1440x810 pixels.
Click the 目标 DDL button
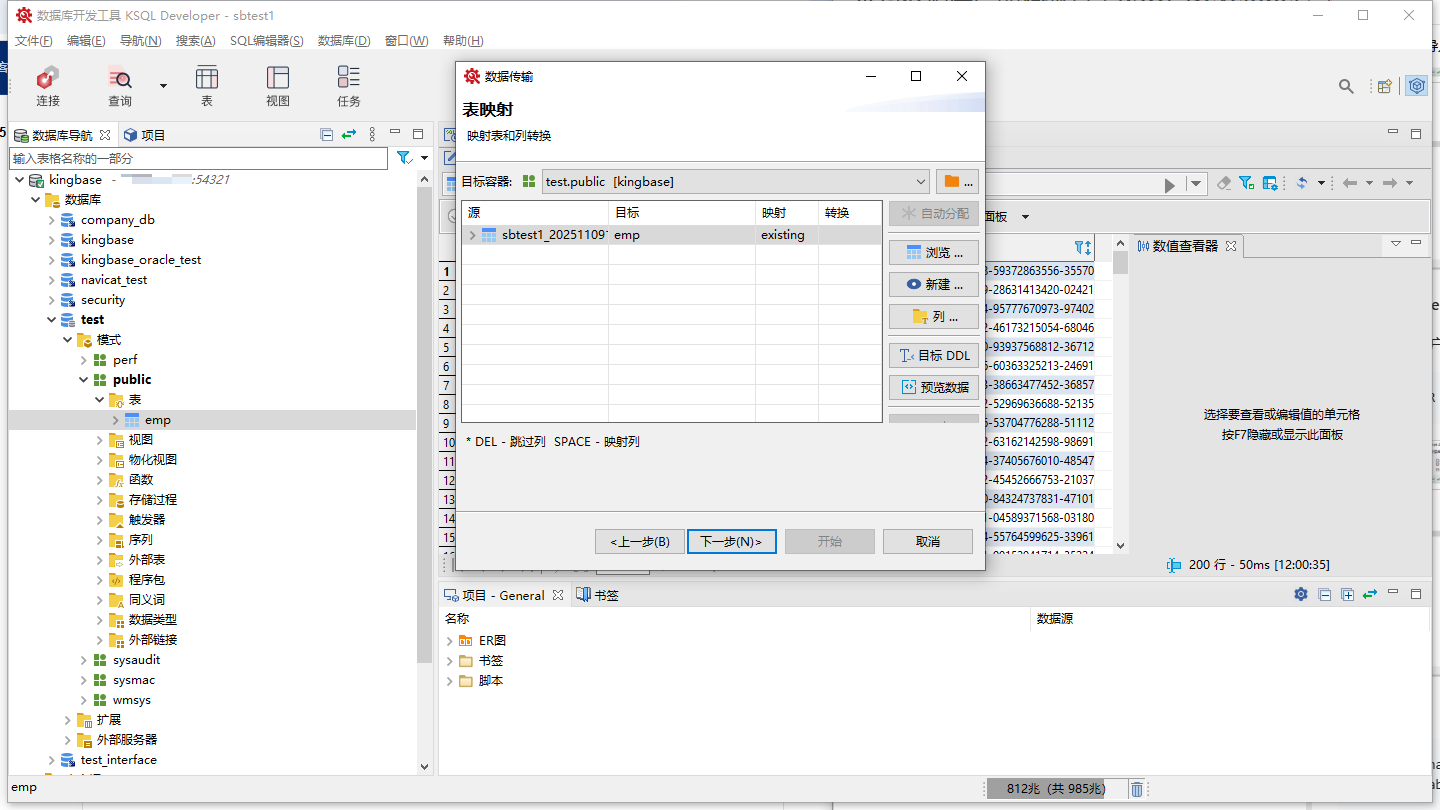[x=934, y=355]
